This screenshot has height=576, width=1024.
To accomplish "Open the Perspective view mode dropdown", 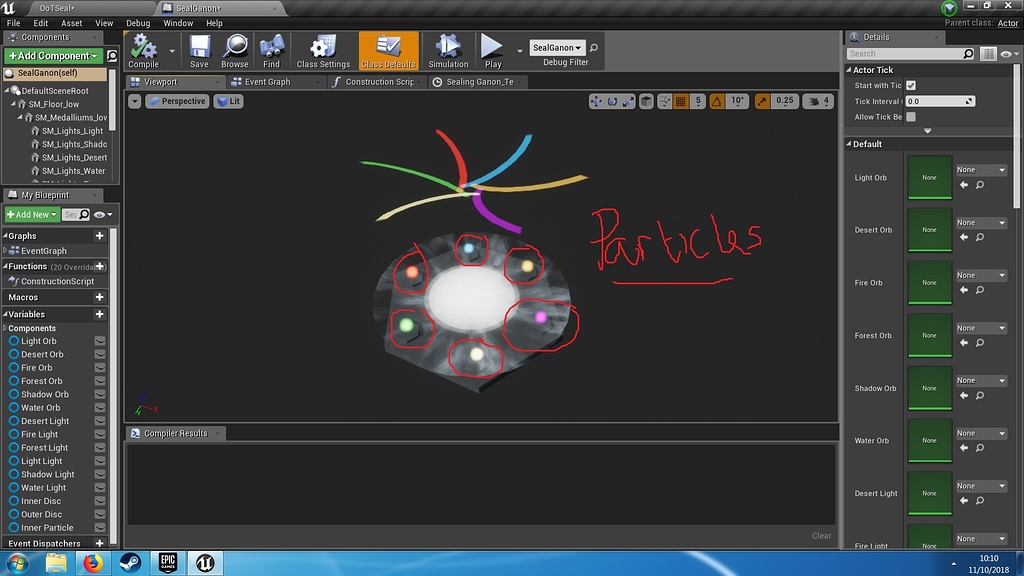I will point(178,101).
